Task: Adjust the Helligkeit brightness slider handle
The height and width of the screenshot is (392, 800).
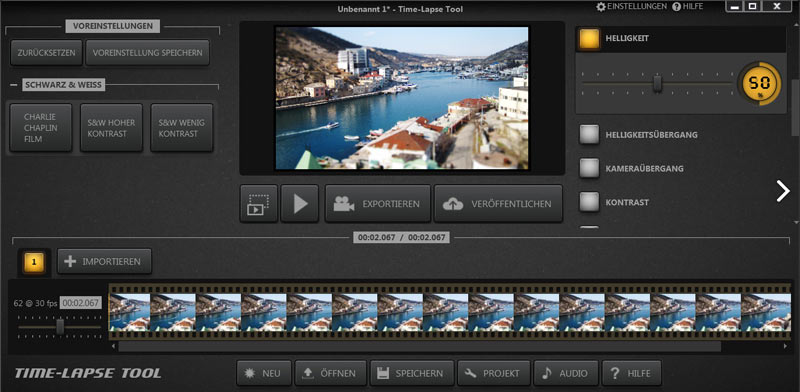Action: coord(658,83)
